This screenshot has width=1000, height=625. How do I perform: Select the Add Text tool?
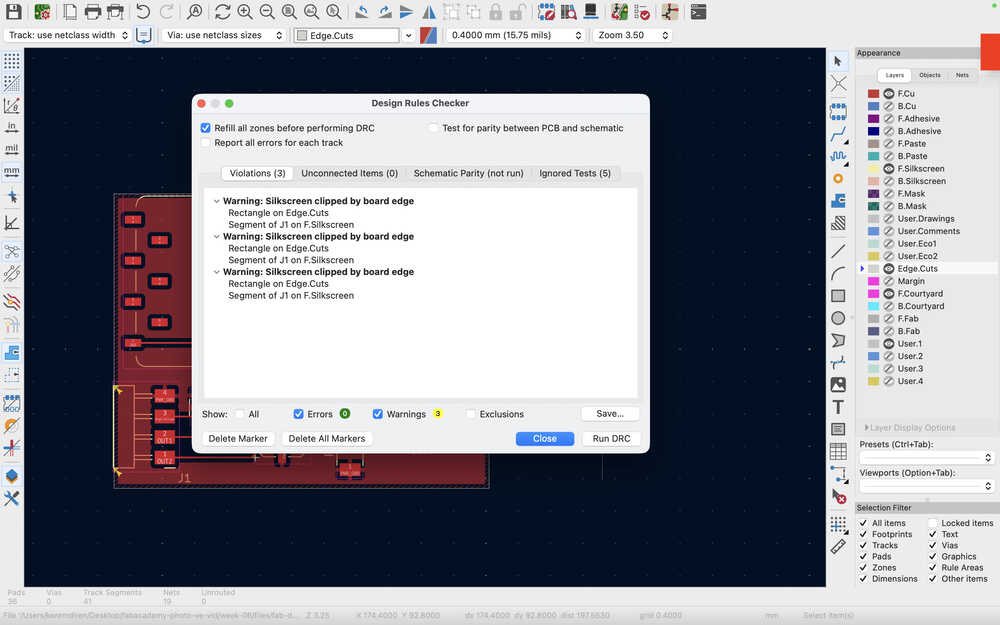pyautogui.click(x=838, y=407)
